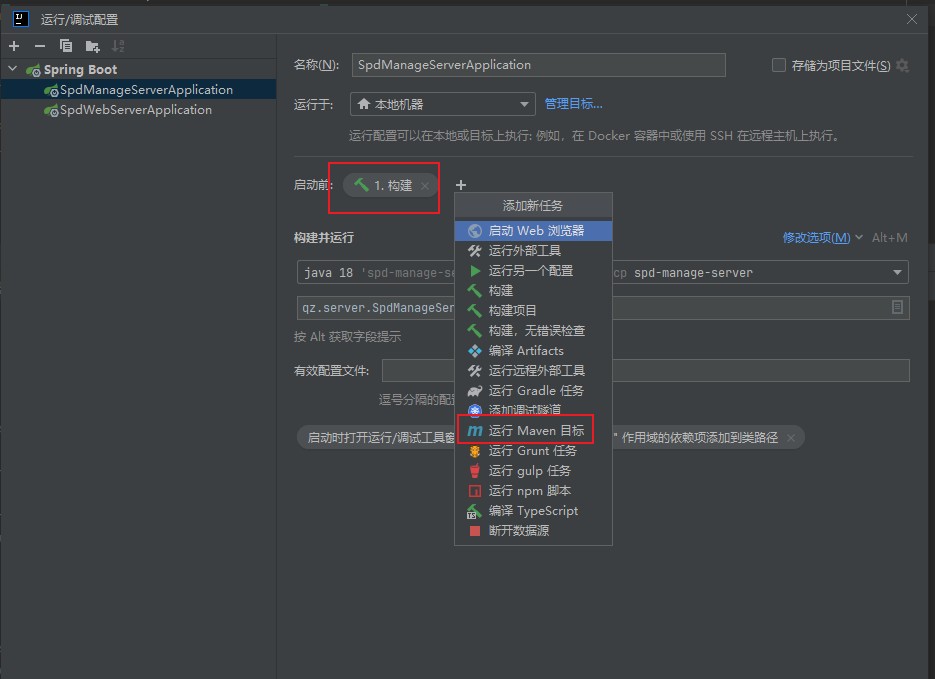Image resolution: width=935 pixels, height=679 pixels.
Task: Choose 运行 Gradle 任务 menu entry
Action: 533,390
